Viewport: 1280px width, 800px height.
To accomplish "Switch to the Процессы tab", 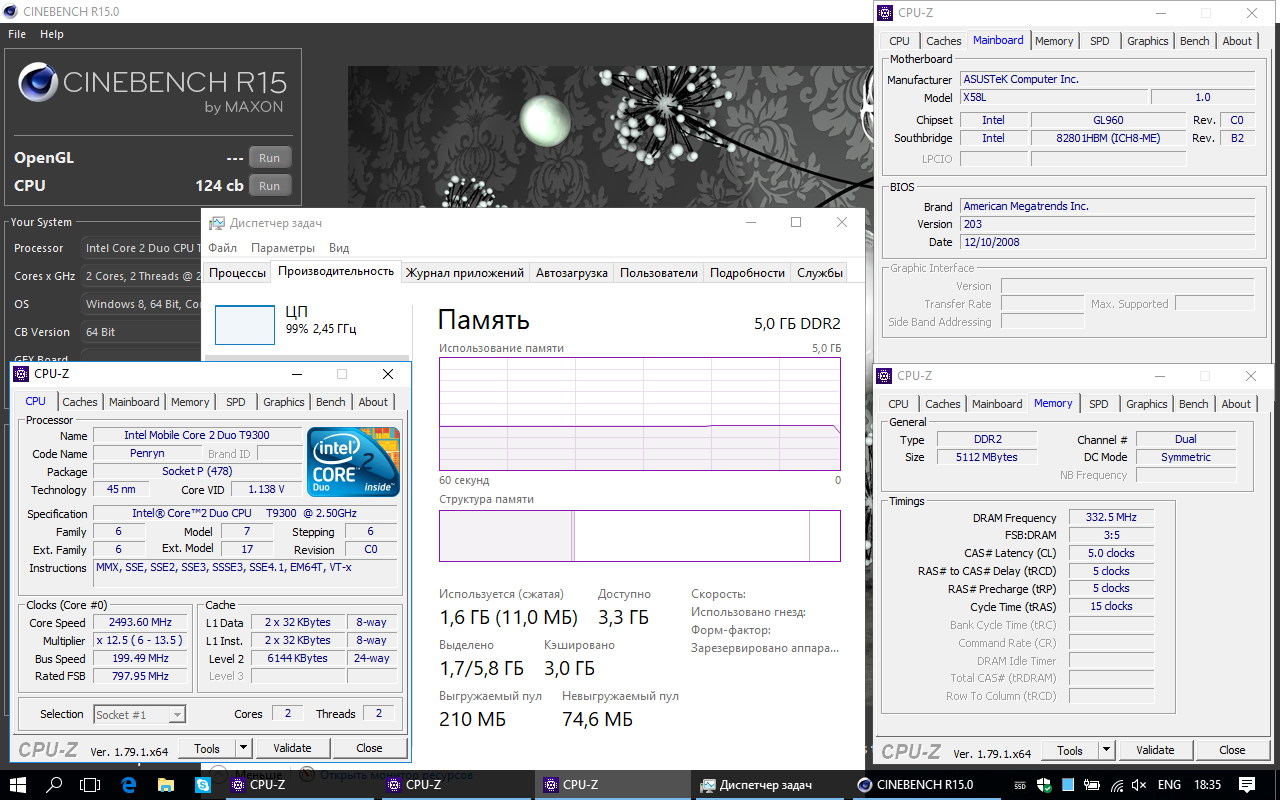I will (237, 273).
